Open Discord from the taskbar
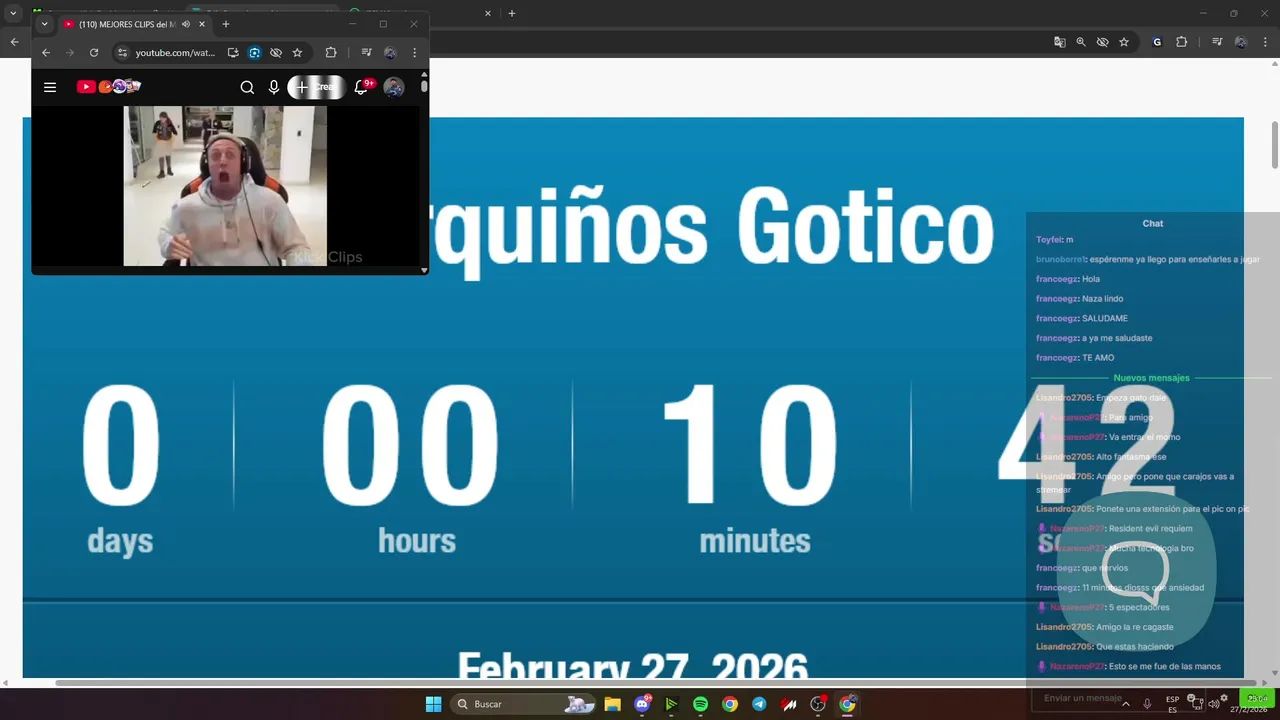 click(x=642, y=704)
